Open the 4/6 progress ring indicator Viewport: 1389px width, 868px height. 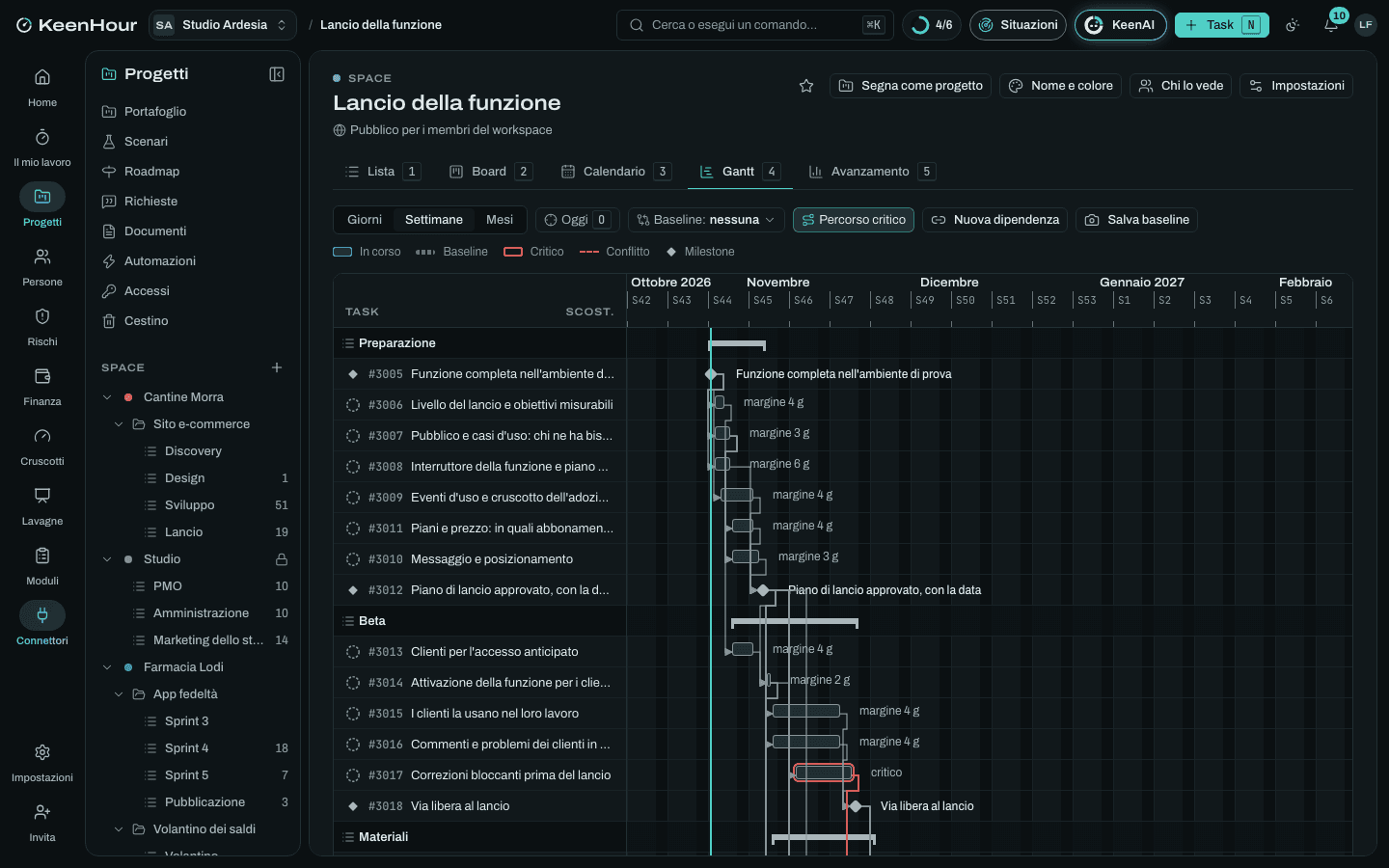tap(932, 25)
